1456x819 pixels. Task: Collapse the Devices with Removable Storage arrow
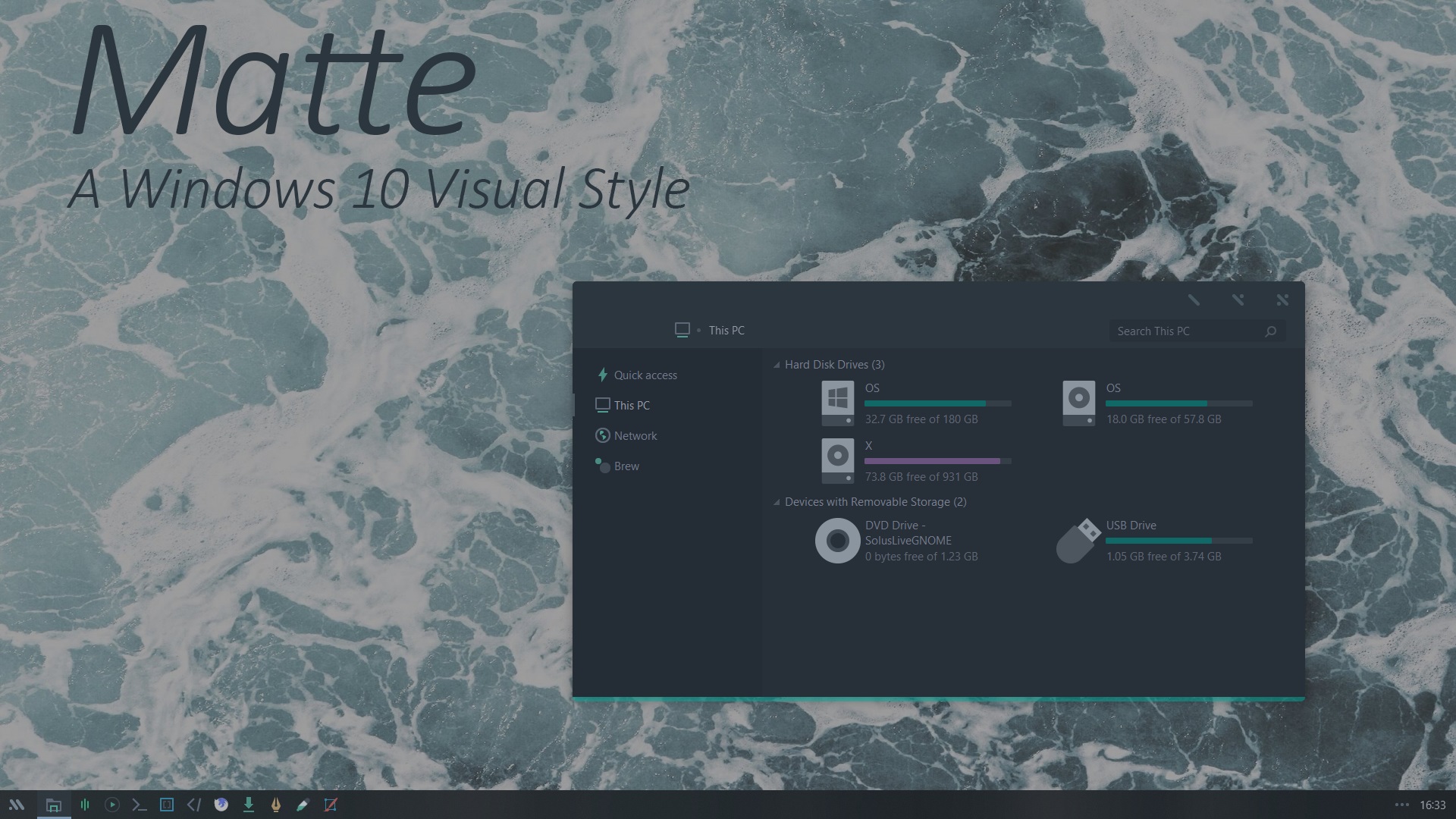[777, 503]
